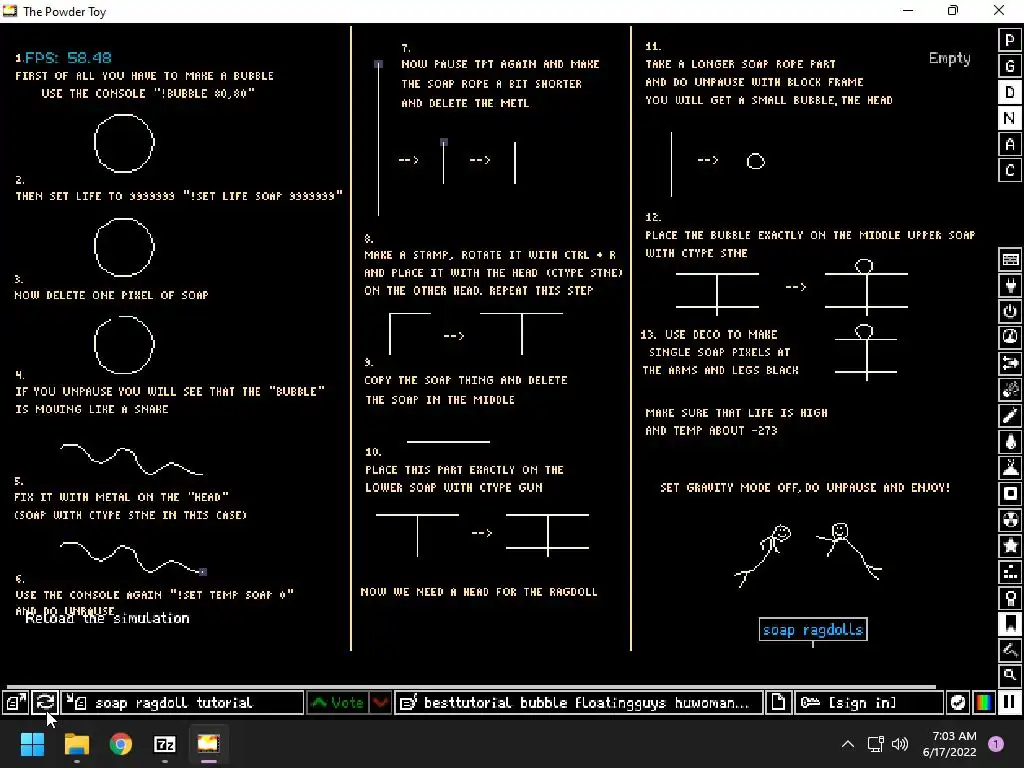Image resolution: width=1024 pixels, height=768 pixels.
Task: Open the Force elements menu (arrows icon)
Action: [1010, 364]
